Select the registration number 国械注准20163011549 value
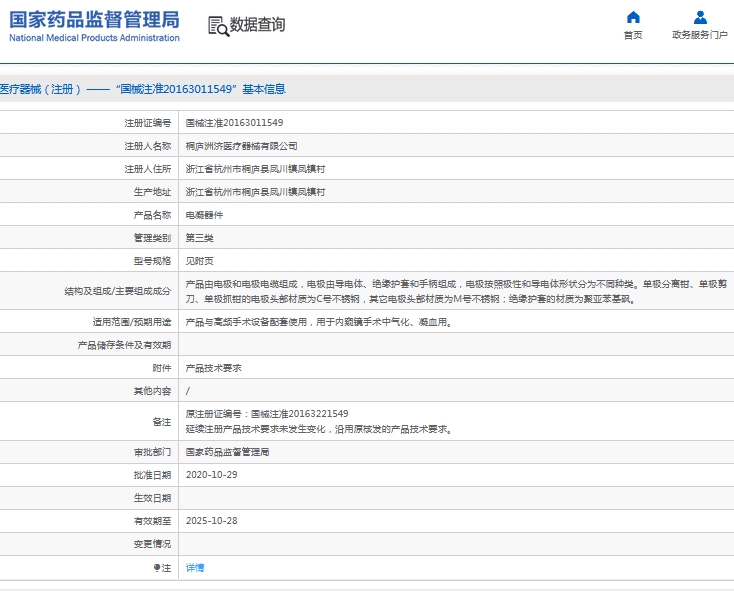Screen dimensions: 734x591 [x=234, y=123]
